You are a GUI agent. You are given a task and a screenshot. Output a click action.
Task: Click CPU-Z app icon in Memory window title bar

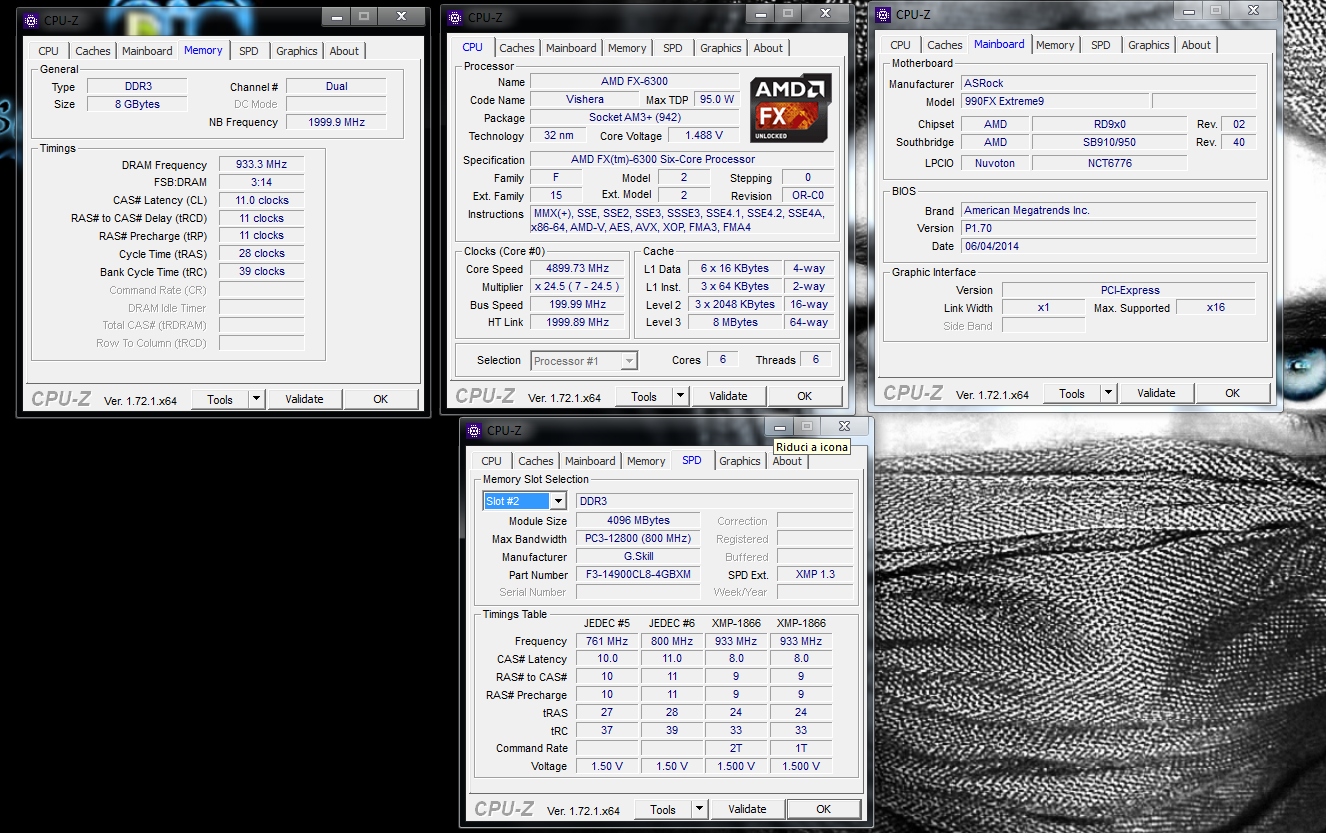click(x=31, y=20)
